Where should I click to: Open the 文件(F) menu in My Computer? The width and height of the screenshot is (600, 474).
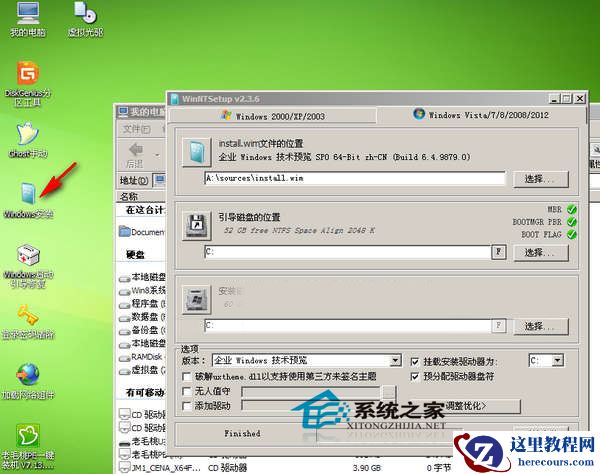point(136,129)
